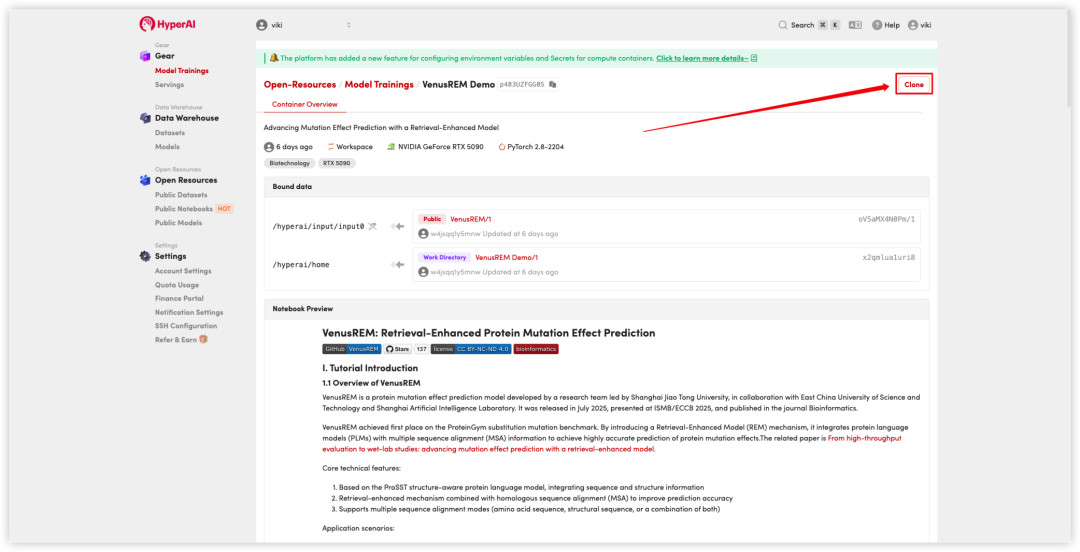Click the NVIDIA GPU icon
1080x552 pixels.
point(391,147)
